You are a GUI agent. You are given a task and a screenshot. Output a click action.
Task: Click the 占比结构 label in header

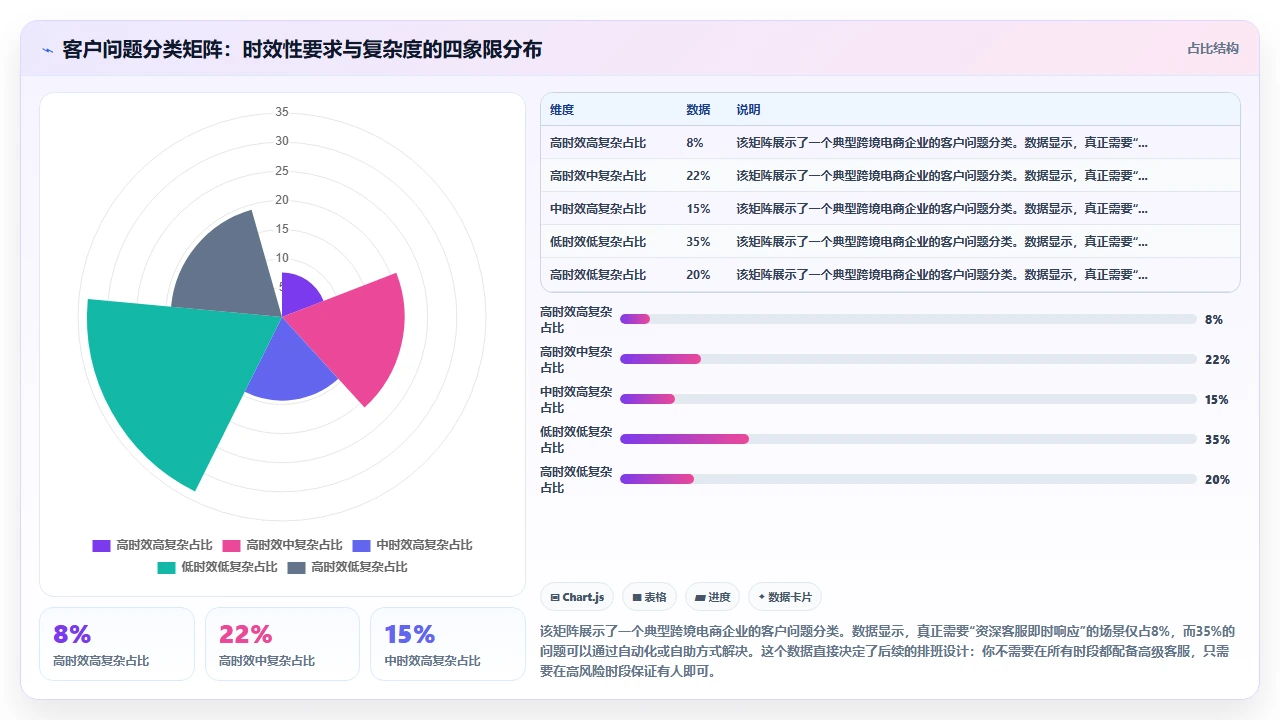pyautogui.click(x=1213, y=48)
